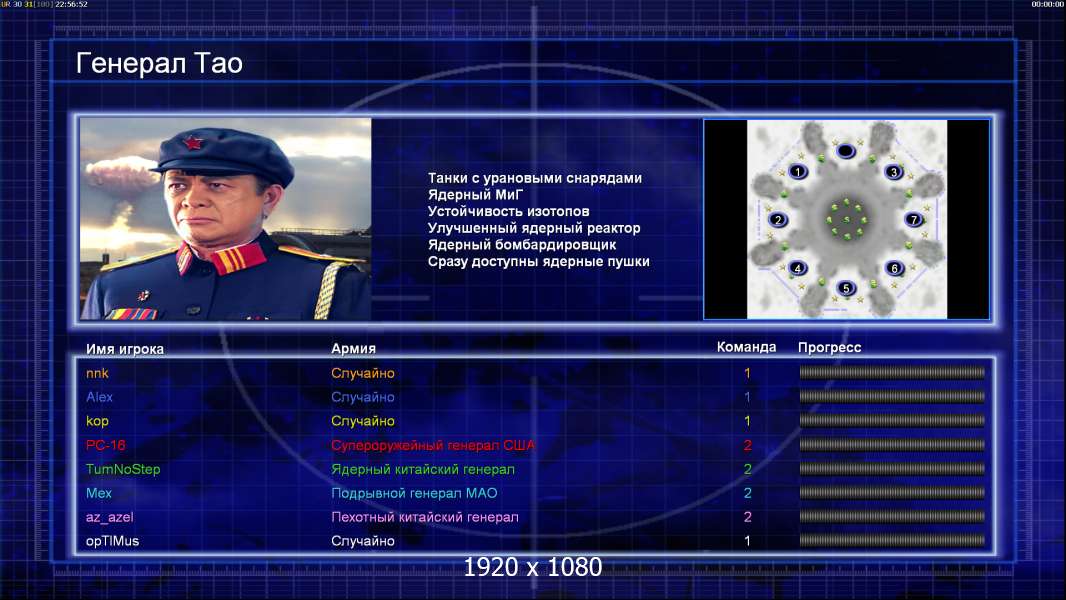Click the 'Генерал Тао' title heading

tap(159, 63)
